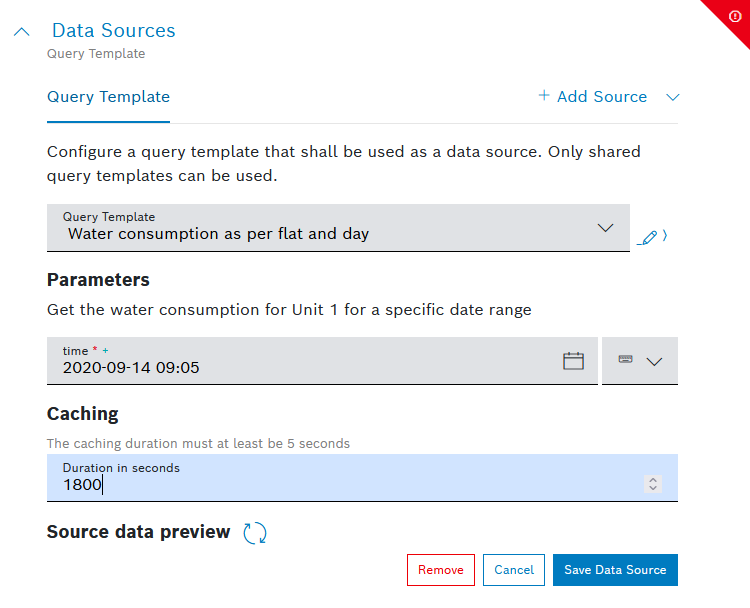Click the keyboard input mode icon
This screenshot has width=750, height=608.
(625, 360)
